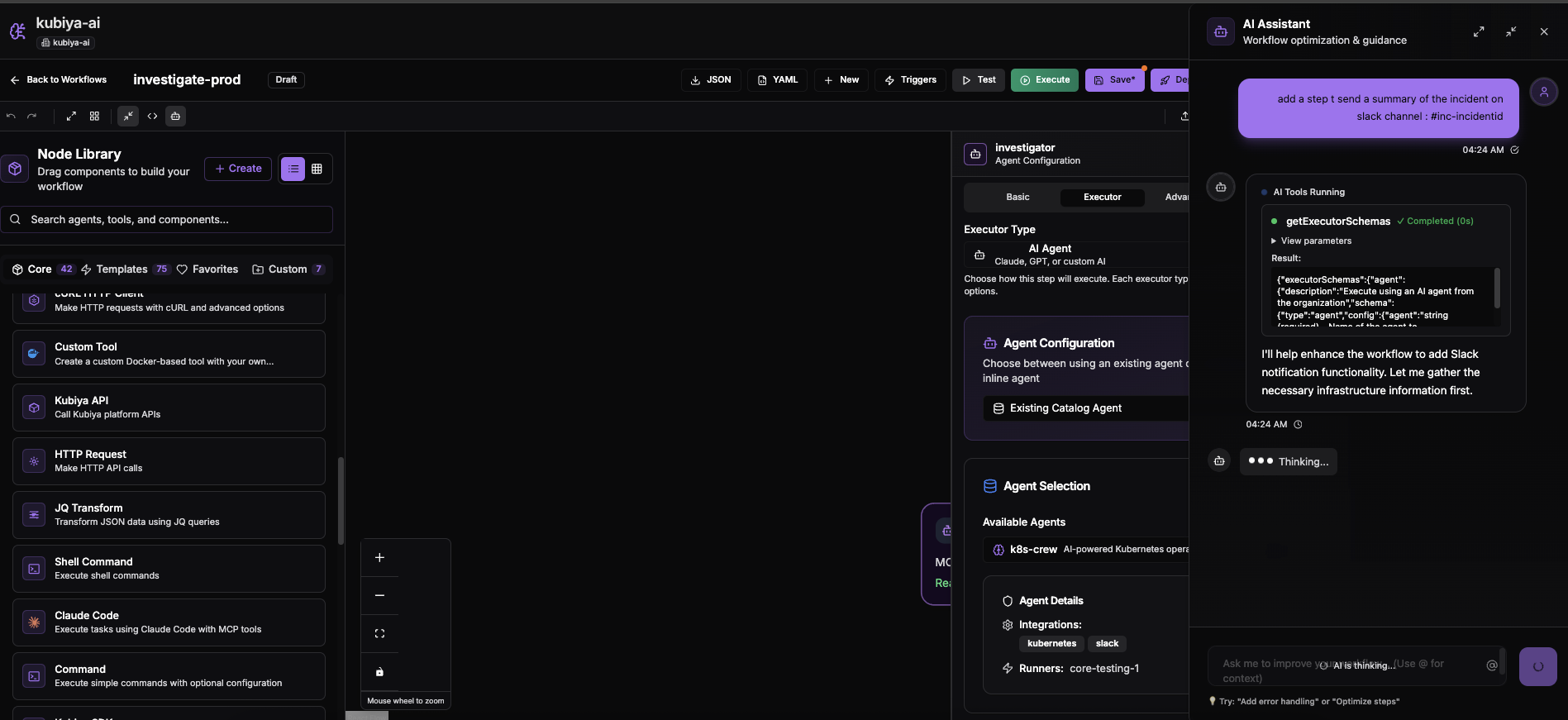Screen dimensions: 1568x720
Task: Switch Node Library to grid view
Action: 317,169
